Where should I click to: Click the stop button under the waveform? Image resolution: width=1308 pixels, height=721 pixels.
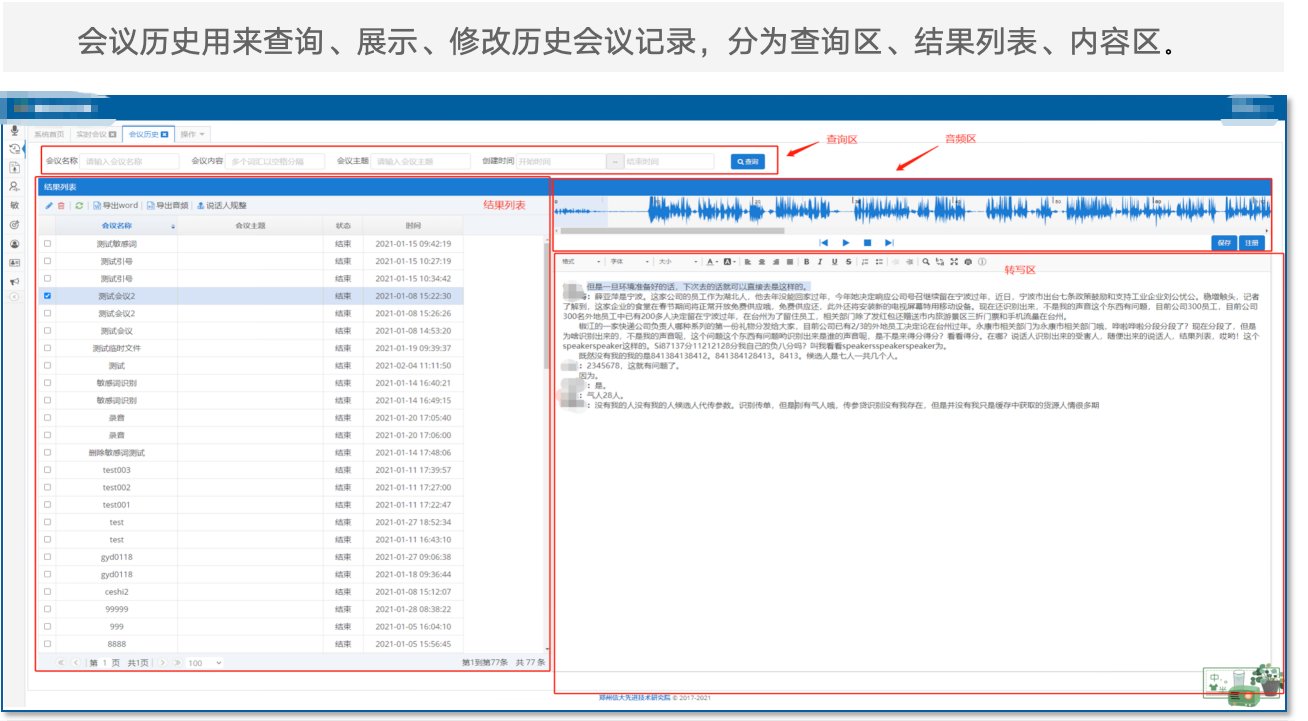(867, 243)
